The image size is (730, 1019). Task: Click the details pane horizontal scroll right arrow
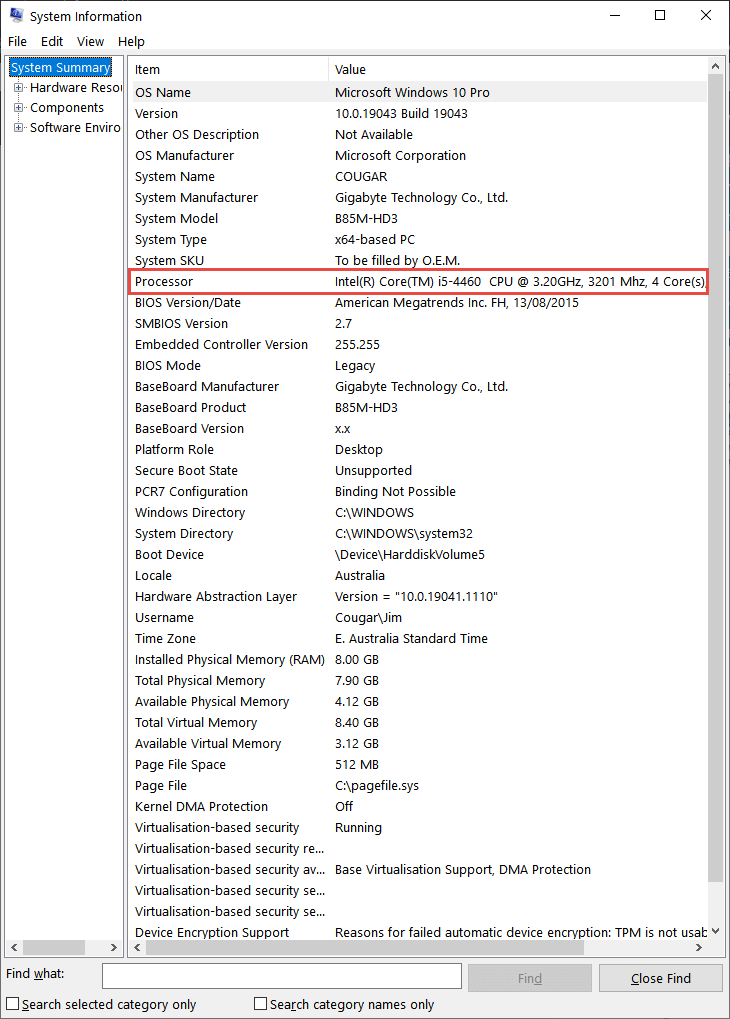pos(699,948)
